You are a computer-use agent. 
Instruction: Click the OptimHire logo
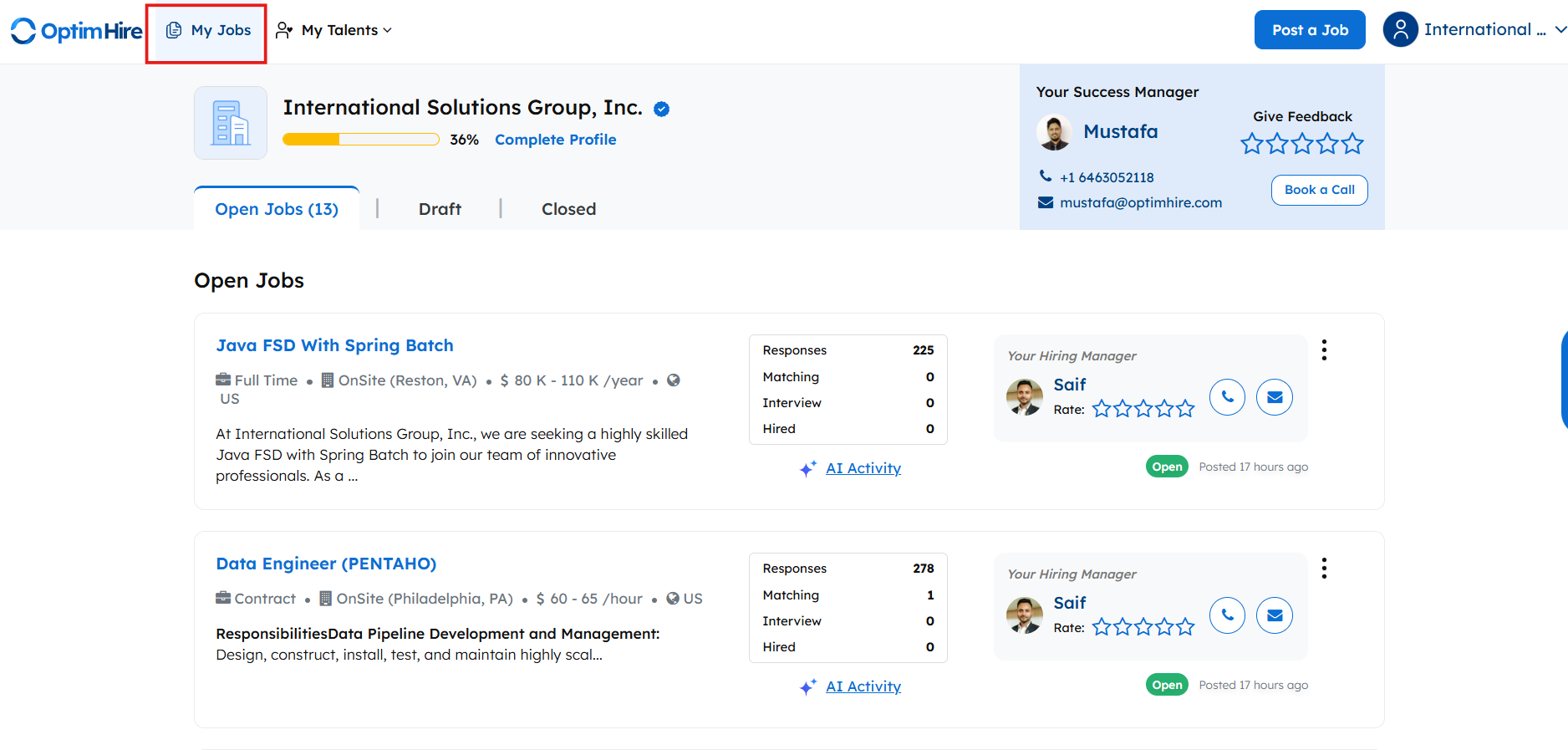point(76,31)
